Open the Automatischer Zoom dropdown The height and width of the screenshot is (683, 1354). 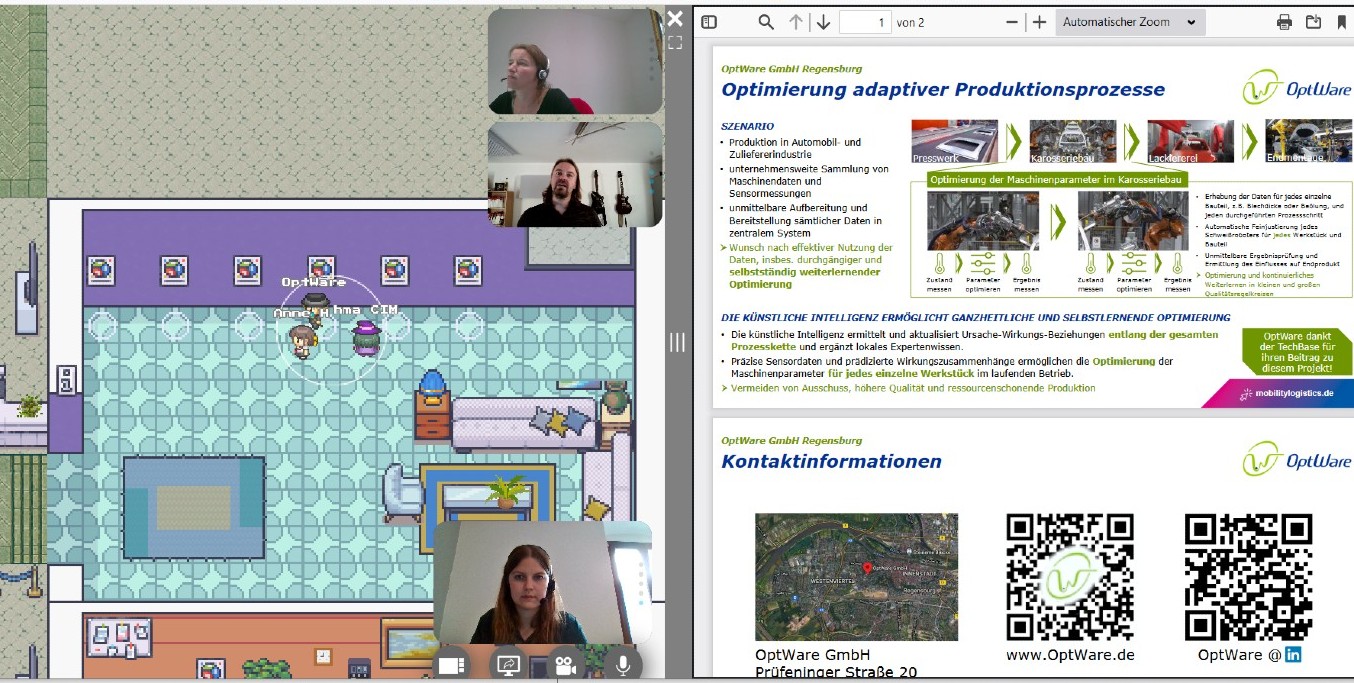pos(1129,22)
